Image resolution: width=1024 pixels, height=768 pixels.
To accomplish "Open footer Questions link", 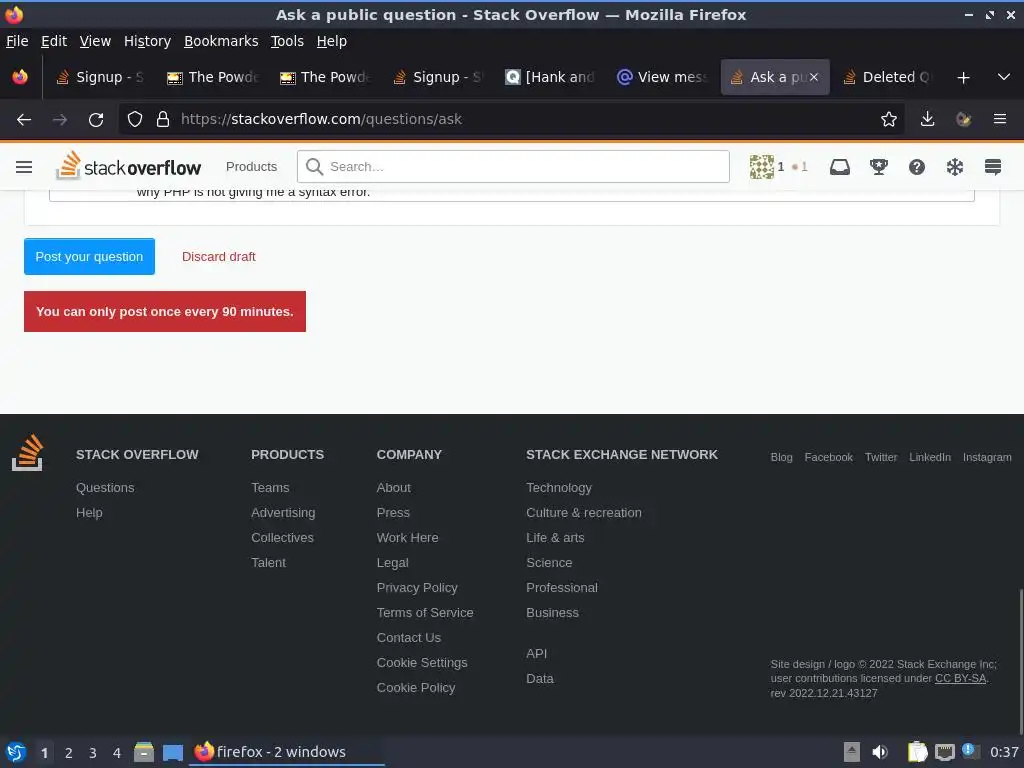I will [x=105, y=488].
